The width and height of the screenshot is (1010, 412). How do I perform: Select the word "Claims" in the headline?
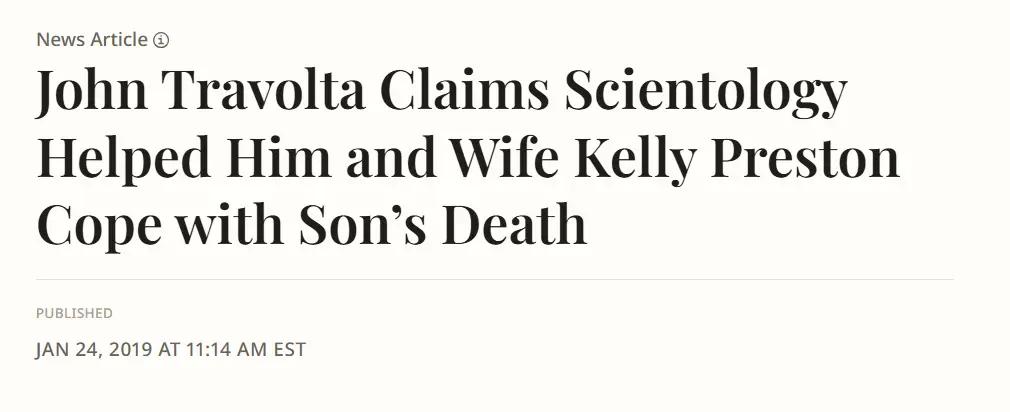coord(465,92)
